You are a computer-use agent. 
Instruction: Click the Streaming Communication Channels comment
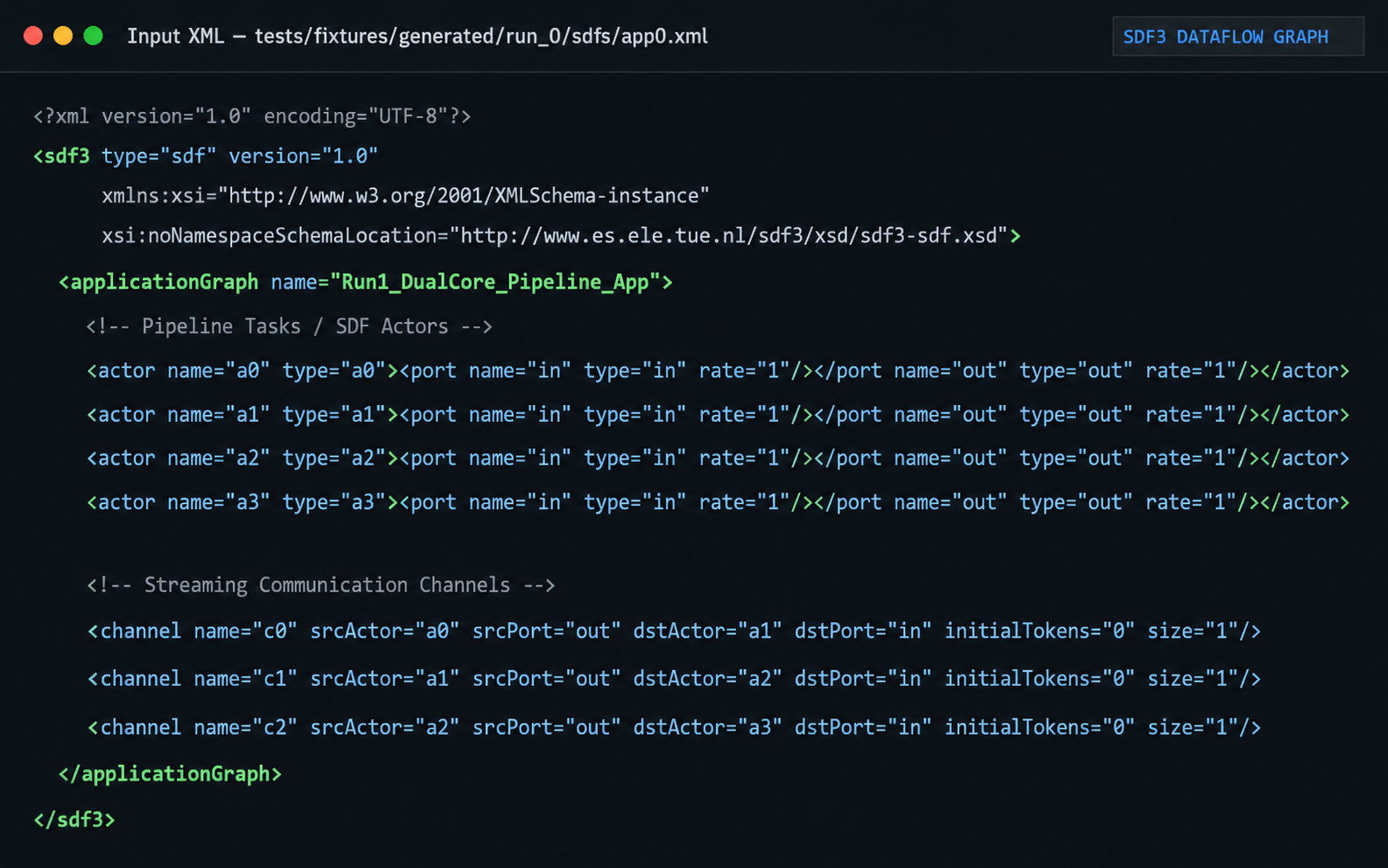[x=320, y=585]
